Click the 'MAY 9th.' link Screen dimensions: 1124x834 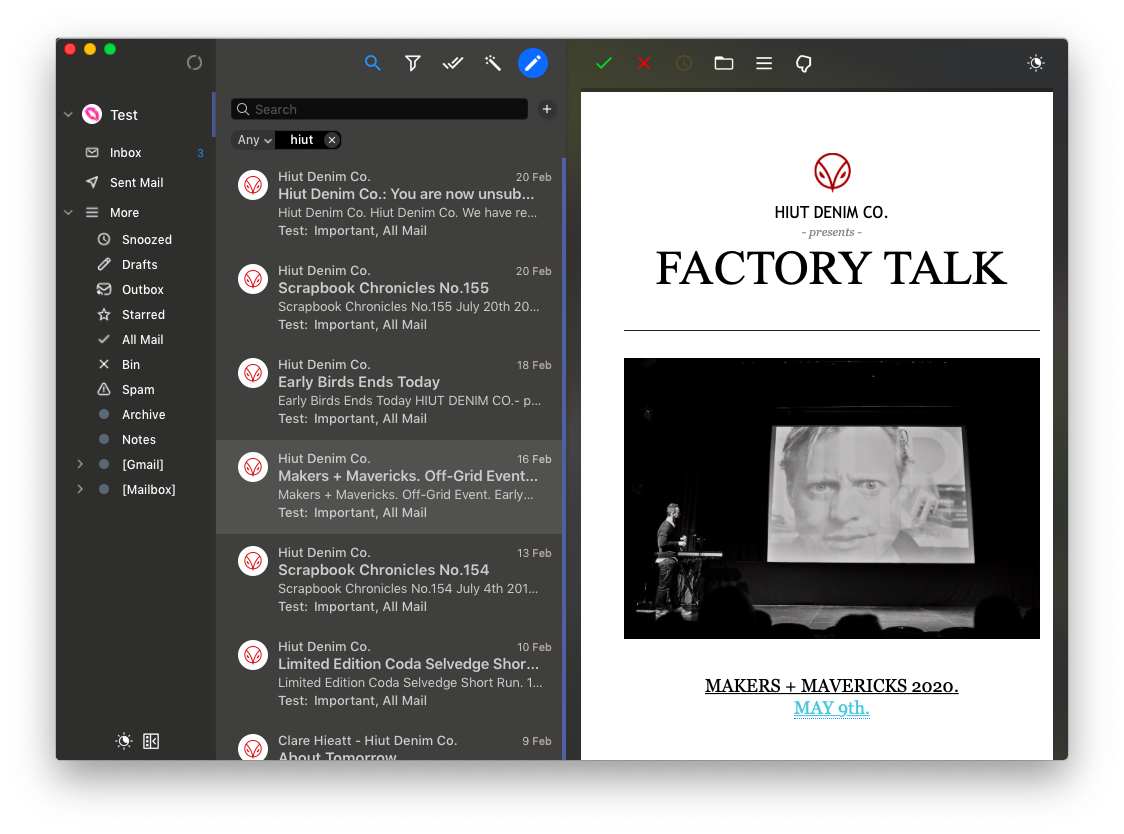click(832, 709)
